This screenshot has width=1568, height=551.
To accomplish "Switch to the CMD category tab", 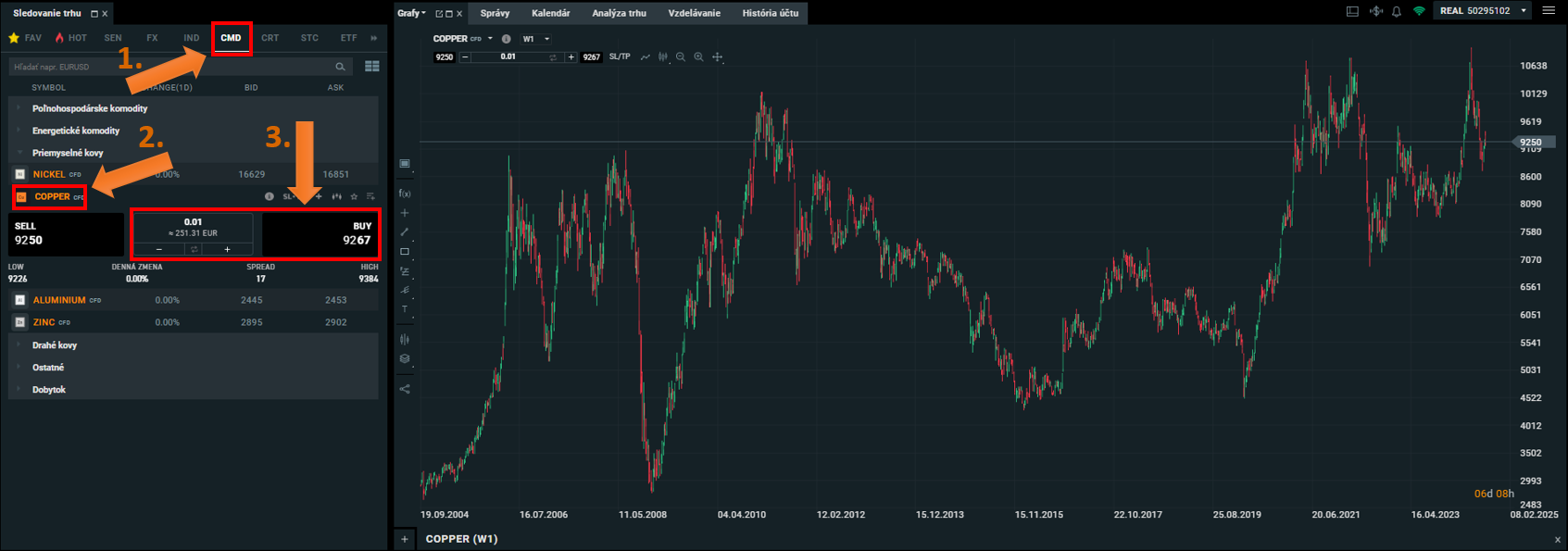I will tap(231, 38).
